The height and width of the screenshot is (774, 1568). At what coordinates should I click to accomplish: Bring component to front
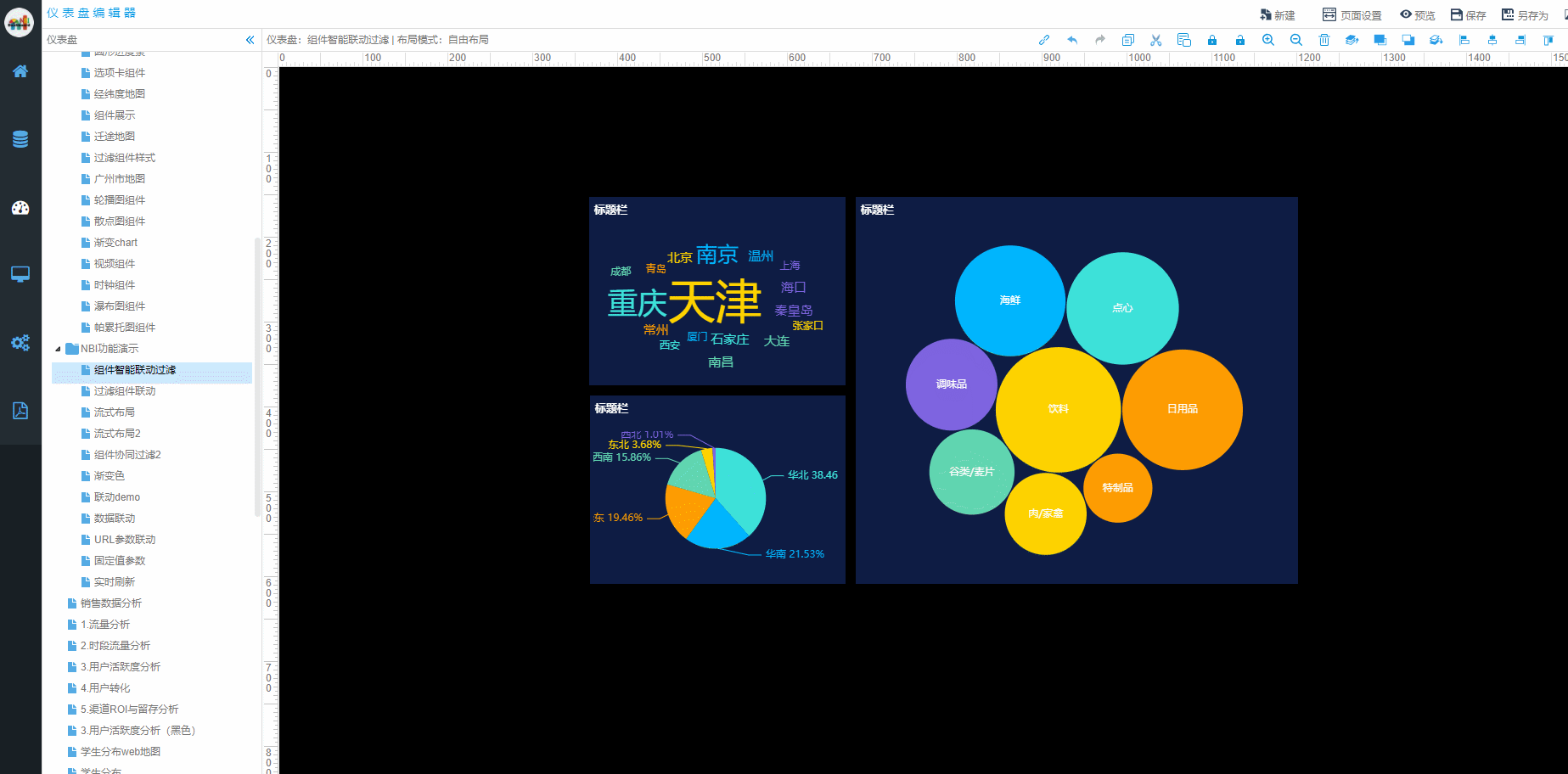pos(1380,40)
